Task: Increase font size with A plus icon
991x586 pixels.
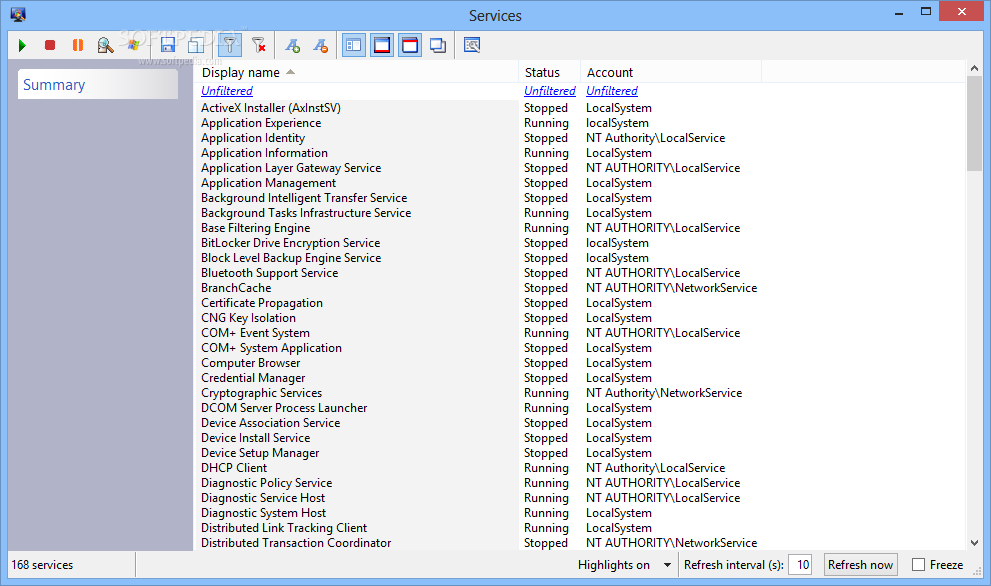Action: pos(292,46)
